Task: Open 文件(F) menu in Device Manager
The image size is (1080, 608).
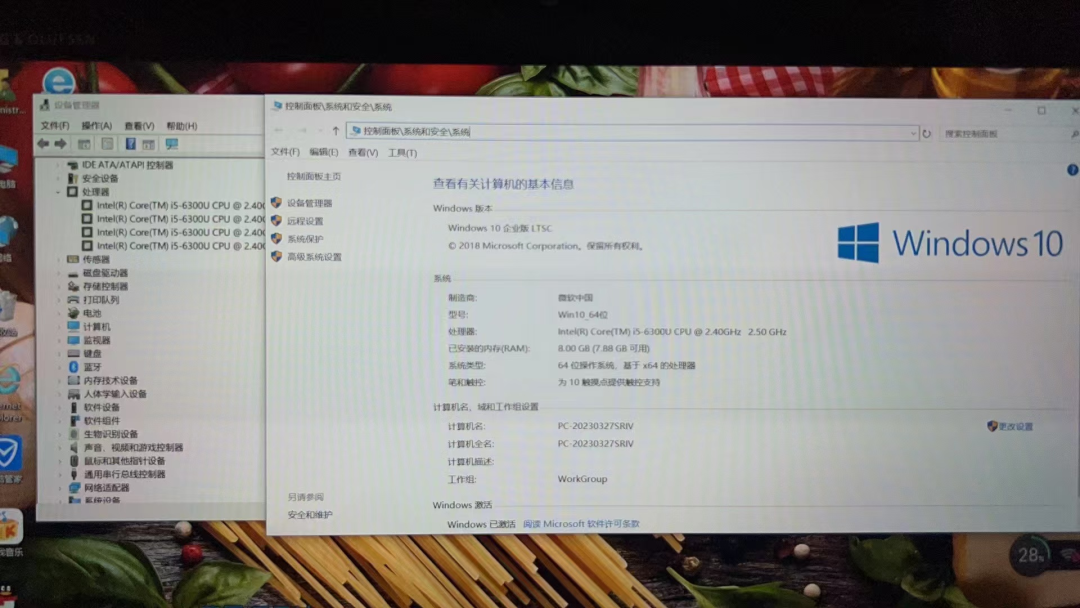Action: pos(55,126)
